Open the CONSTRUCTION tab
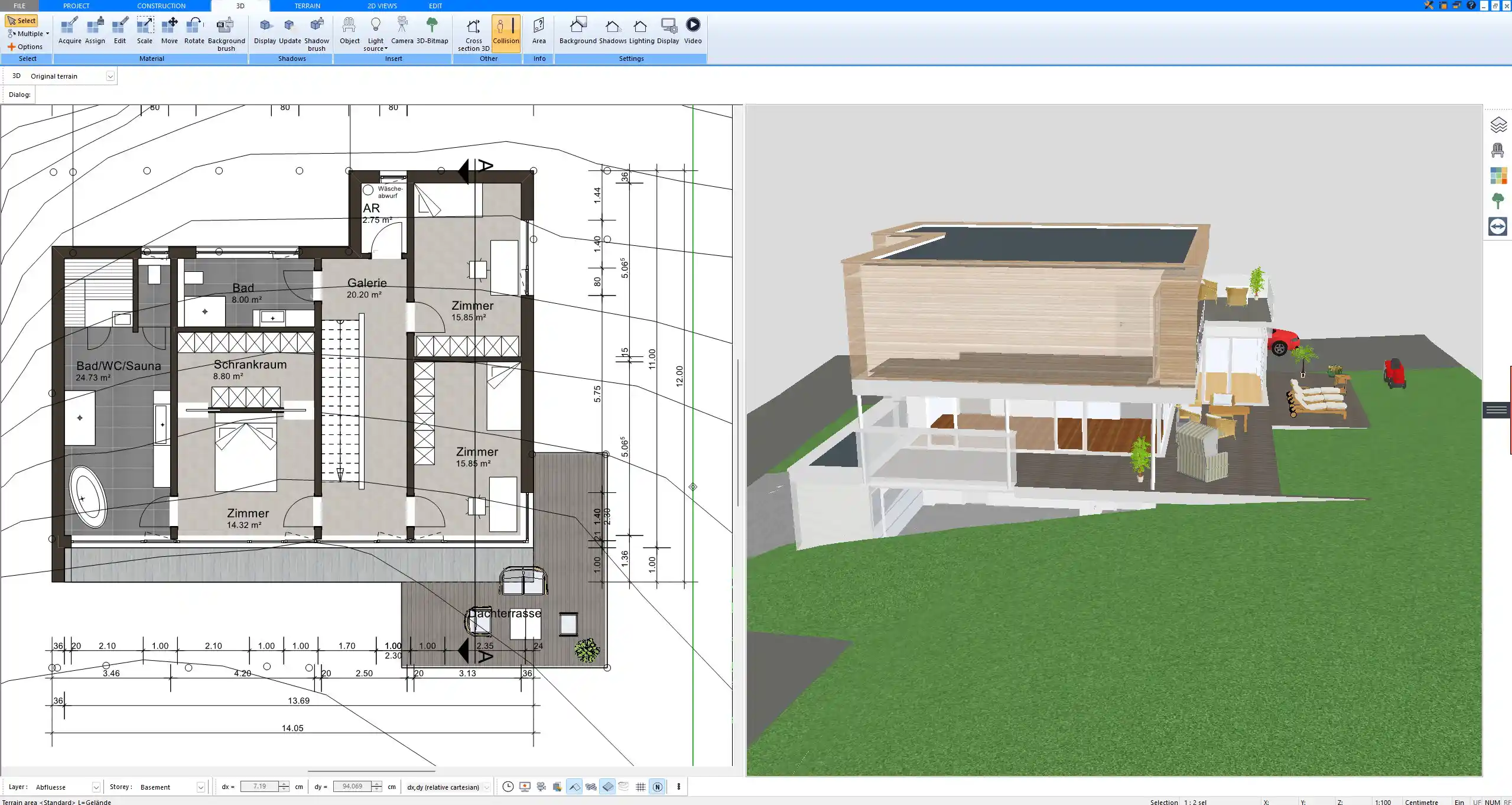 click(x=161, y=5)
